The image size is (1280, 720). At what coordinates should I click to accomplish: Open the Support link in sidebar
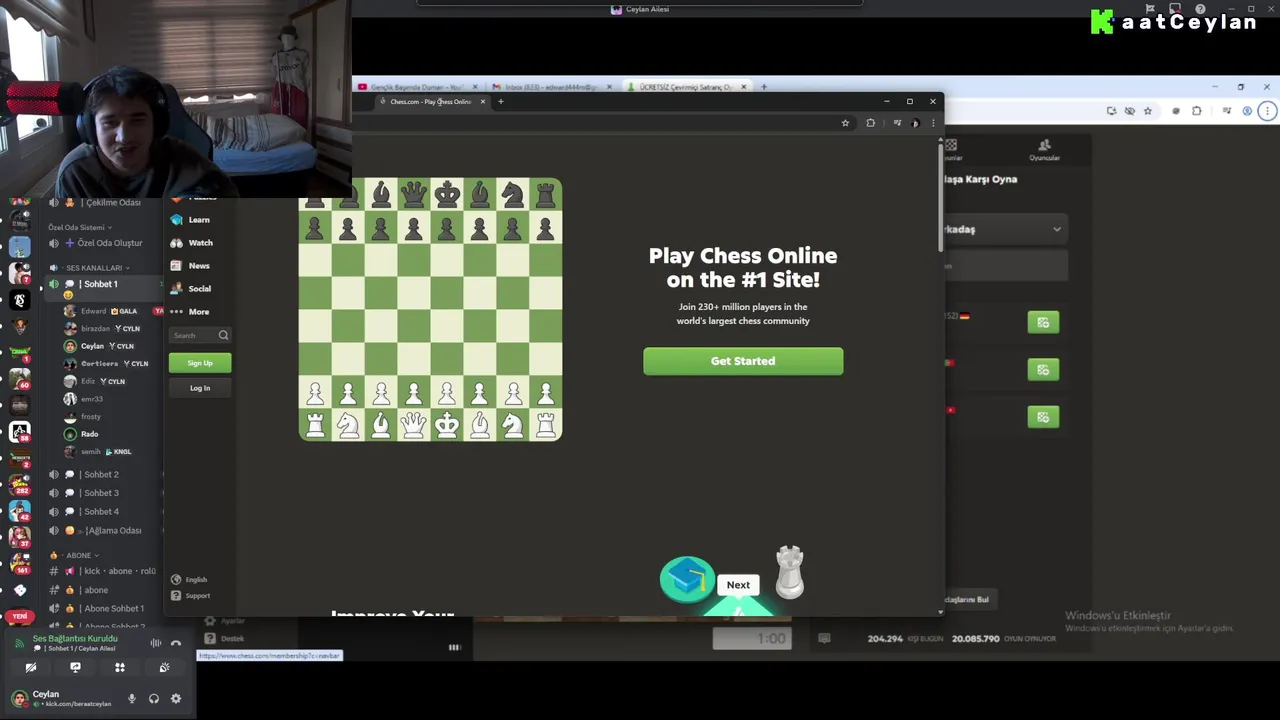pyautogui.click(x=190, y=596)
